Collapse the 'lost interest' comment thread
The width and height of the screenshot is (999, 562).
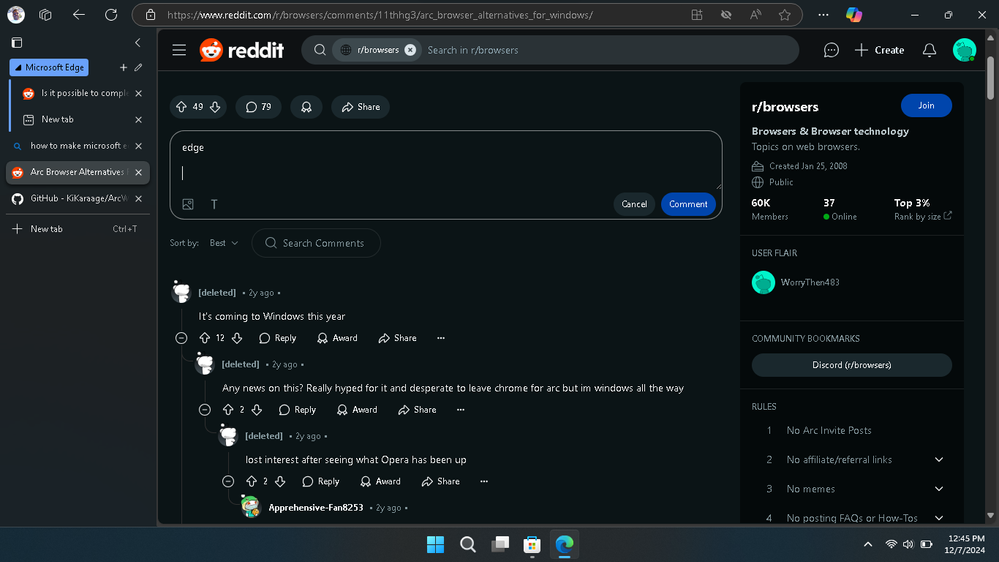click(228, 482)
